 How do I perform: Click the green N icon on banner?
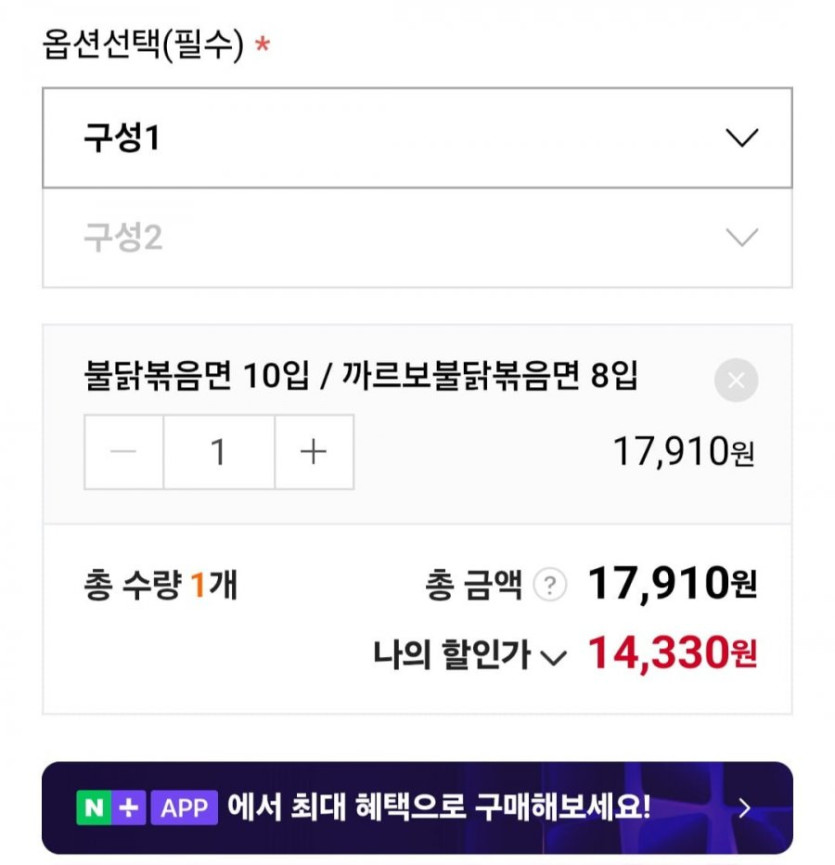coord(93,807)
